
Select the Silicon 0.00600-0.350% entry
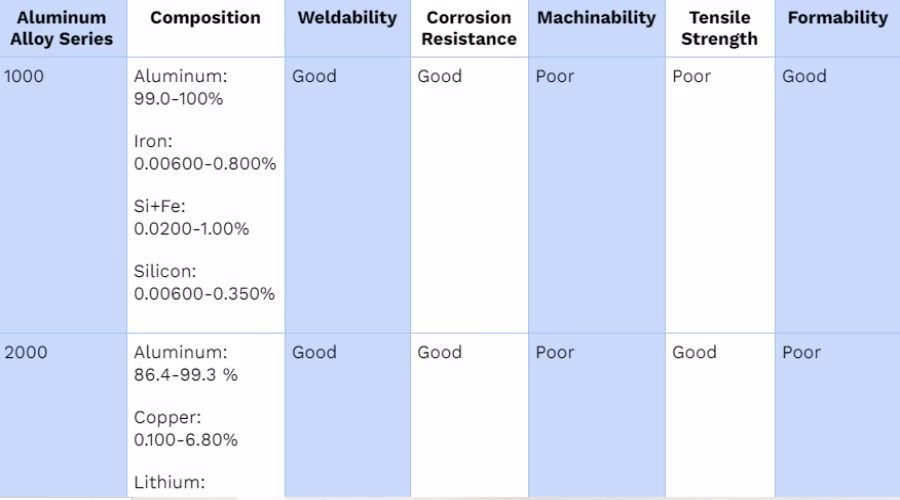(204, 282)
